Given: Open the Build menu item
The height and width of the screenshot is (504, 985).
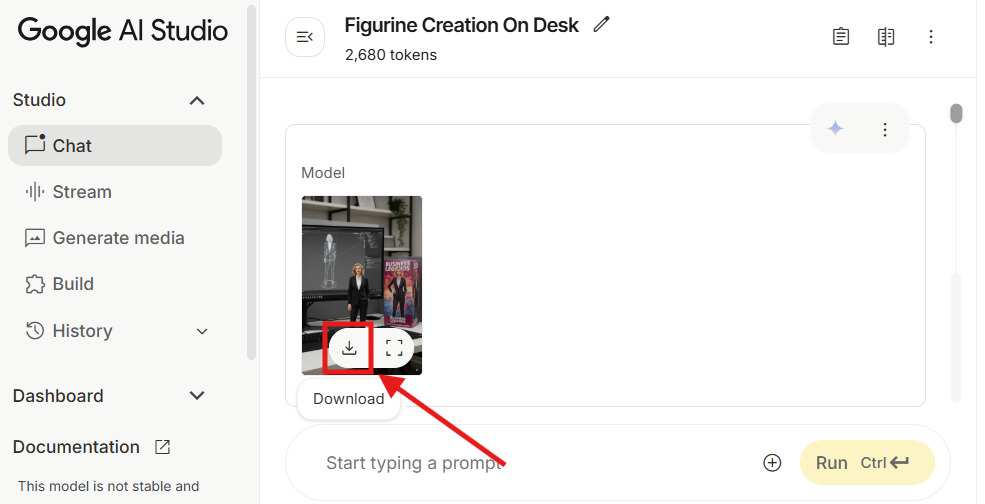Looking at the screenshot, I should click(x=73, y=284).
